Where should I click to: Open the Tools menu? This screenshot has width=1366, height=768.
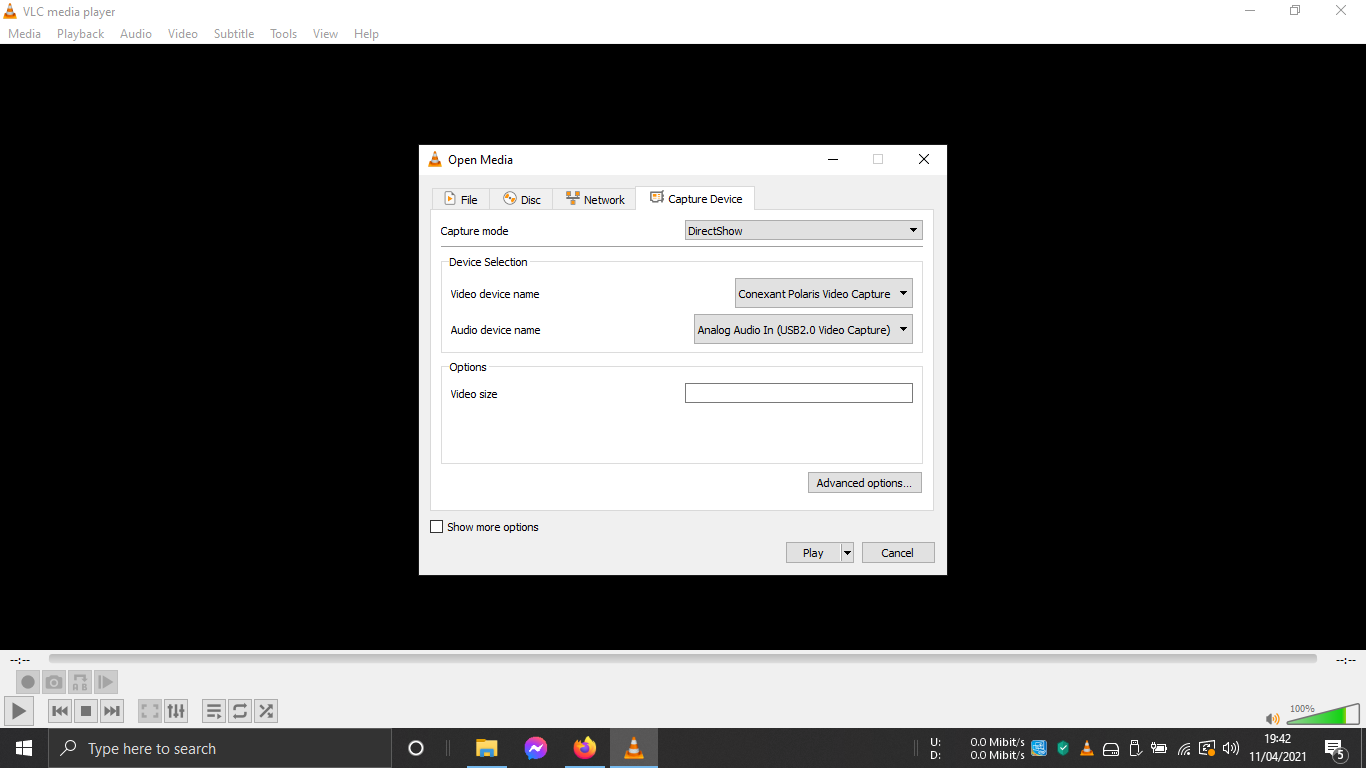pyautogui.click(x=284, y=33)
